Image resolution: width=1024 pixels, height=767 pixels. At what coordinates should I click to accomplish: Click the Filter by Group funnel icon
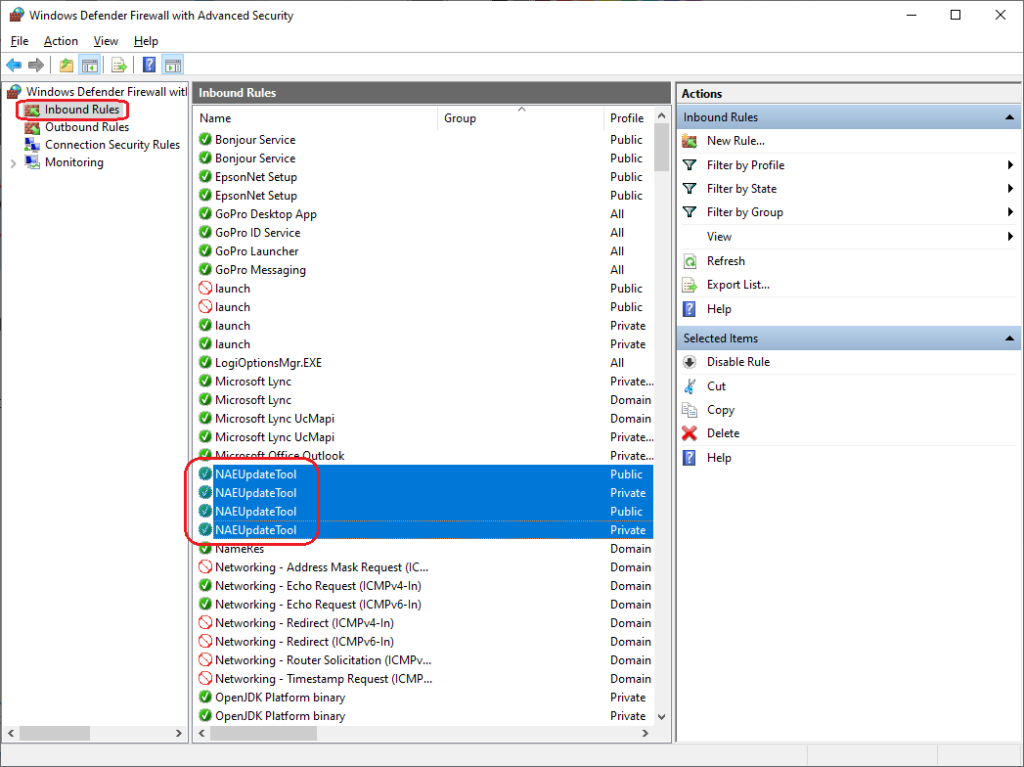690,212
